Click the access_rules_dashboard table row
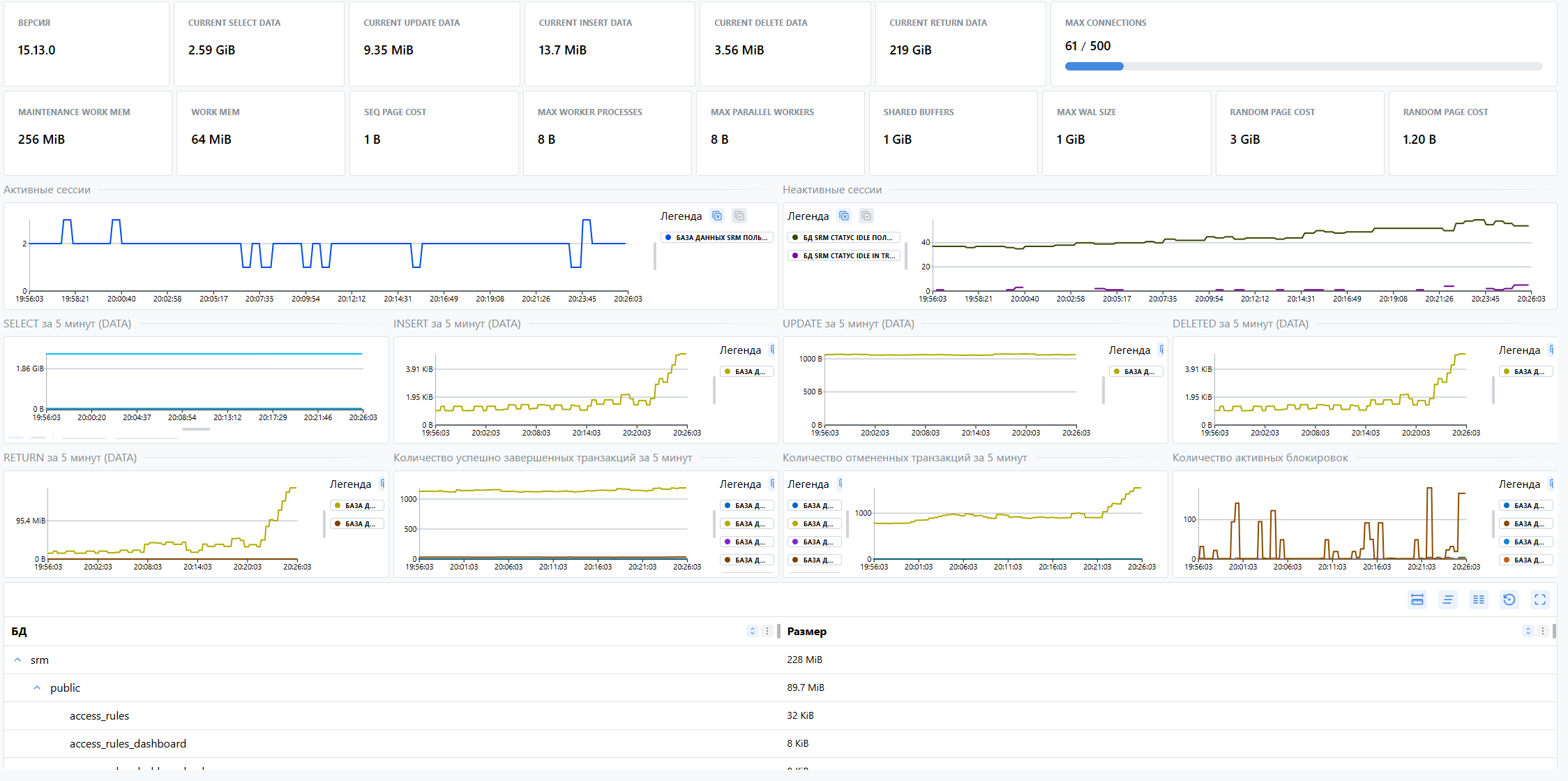The height and width of the screenshot is (781, 1568). [128, 743]
